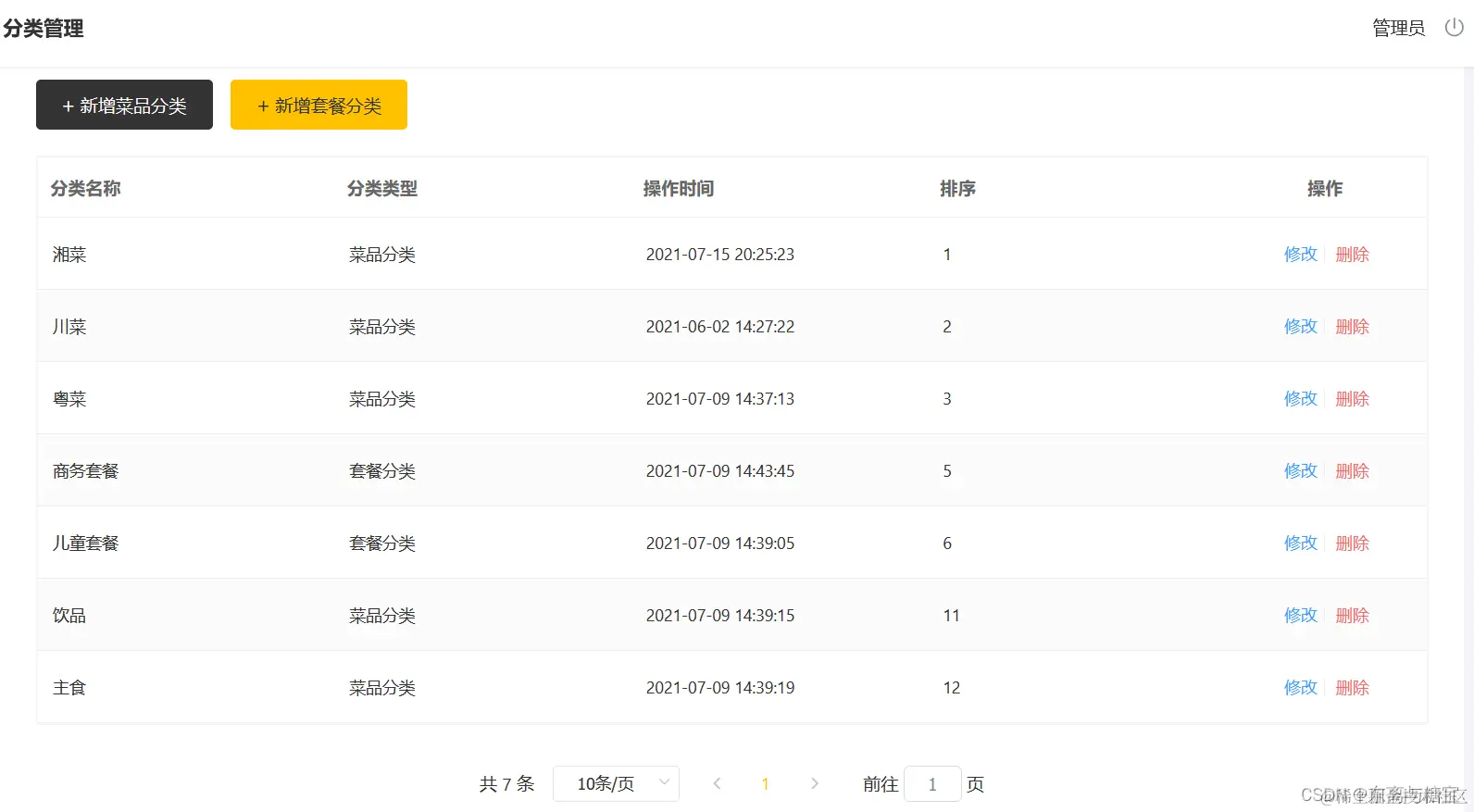Click the 分类名称 column header
The image size is (1474, 812).
(x=85, y=188)
